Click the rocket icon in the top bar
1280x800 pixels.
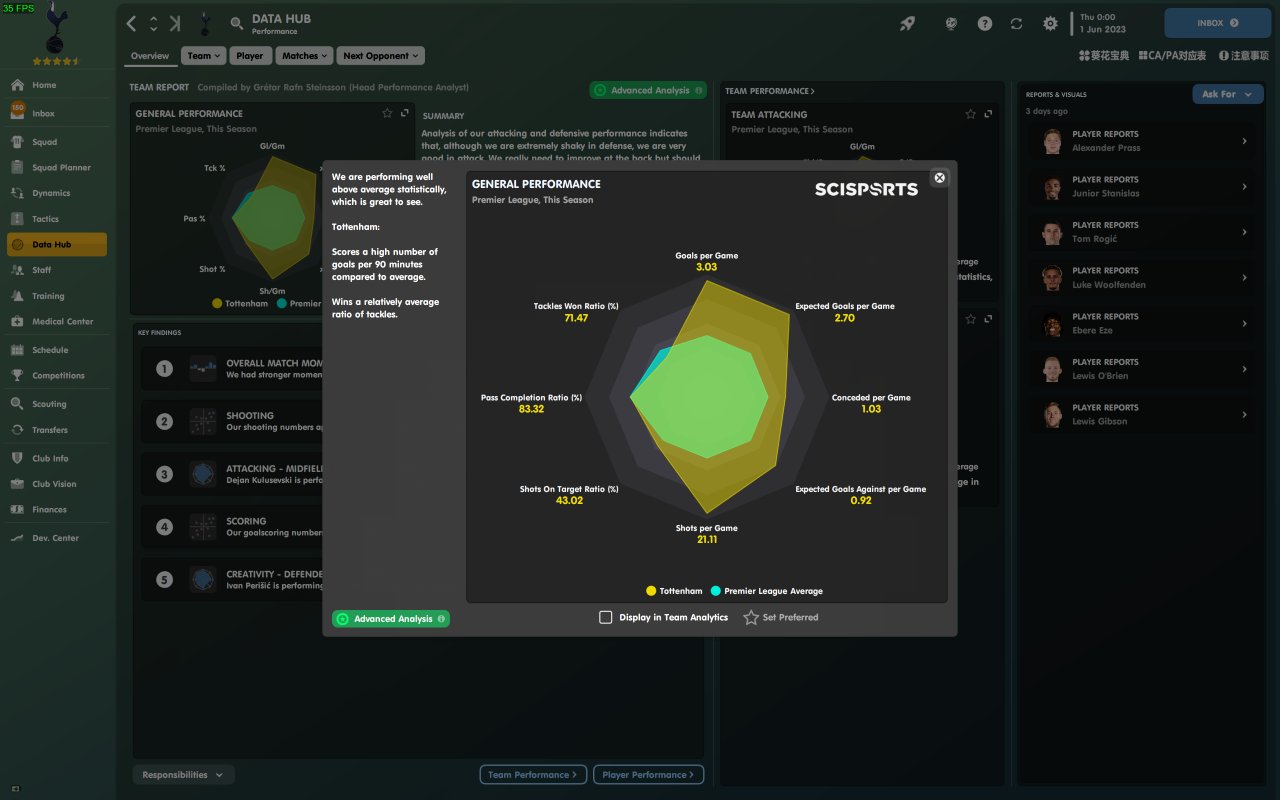[907, 23]
